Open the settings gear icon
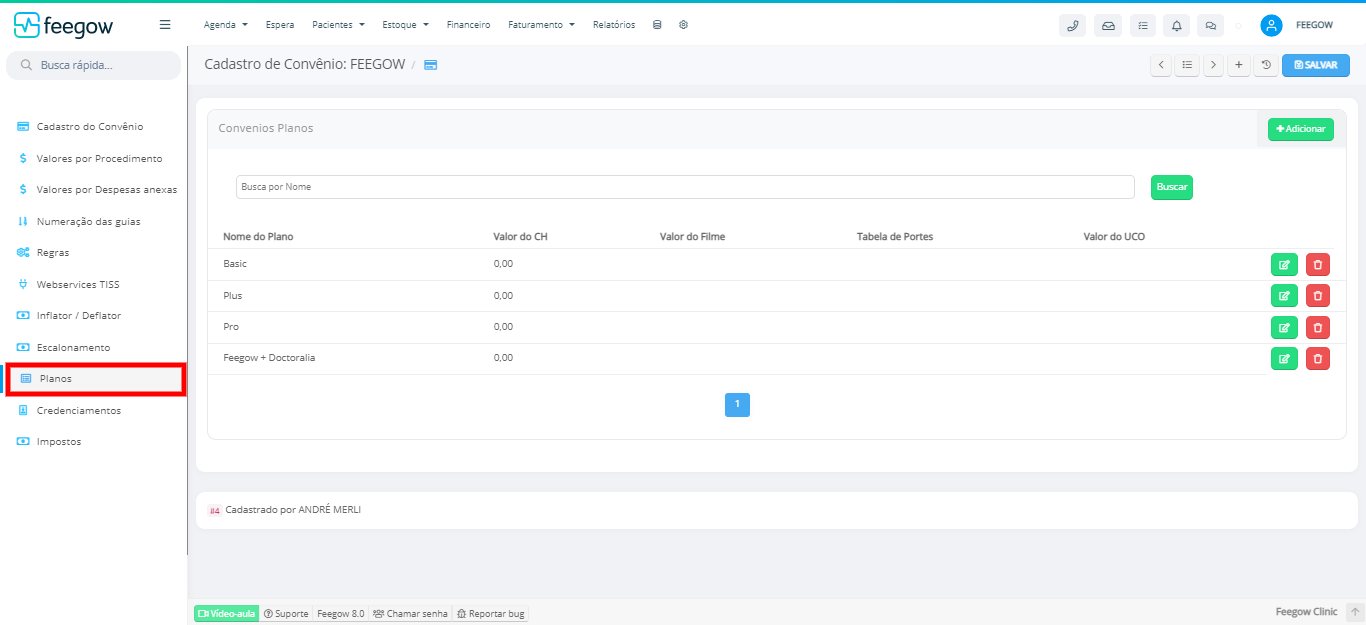Image resolution: width=1366 pixels, height=625 pixels. pyautogui.click(x=683, y=25)
